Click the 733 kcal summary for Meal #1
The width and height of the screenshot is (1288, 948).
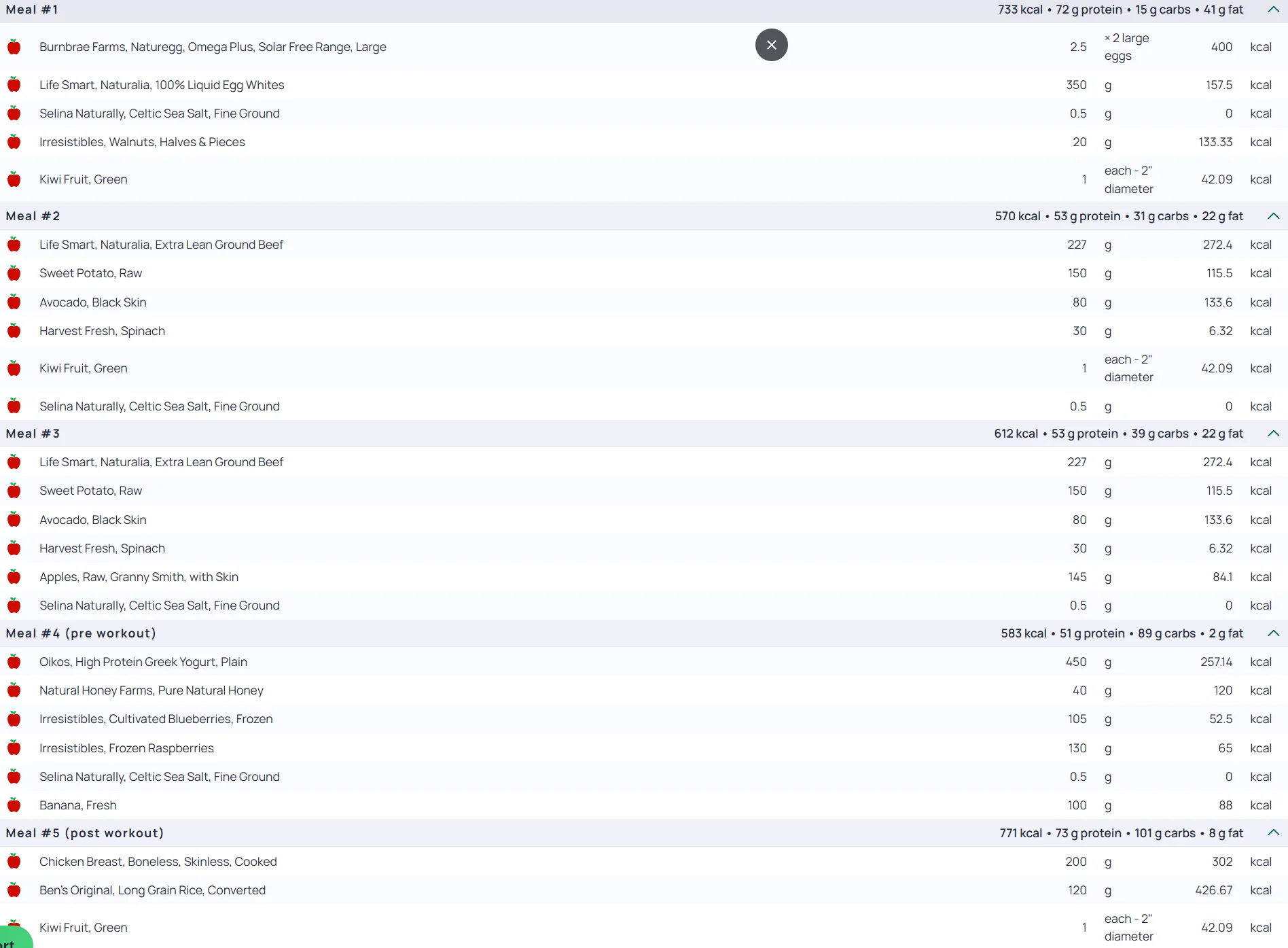1020,10
